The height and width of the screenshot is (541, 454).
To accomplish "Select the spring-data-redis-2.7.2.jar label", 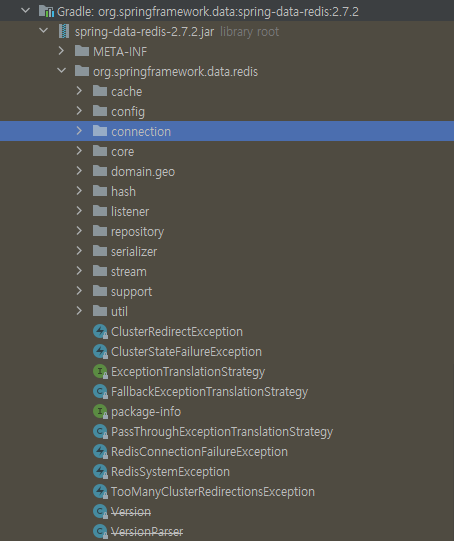I will (145, 32).
